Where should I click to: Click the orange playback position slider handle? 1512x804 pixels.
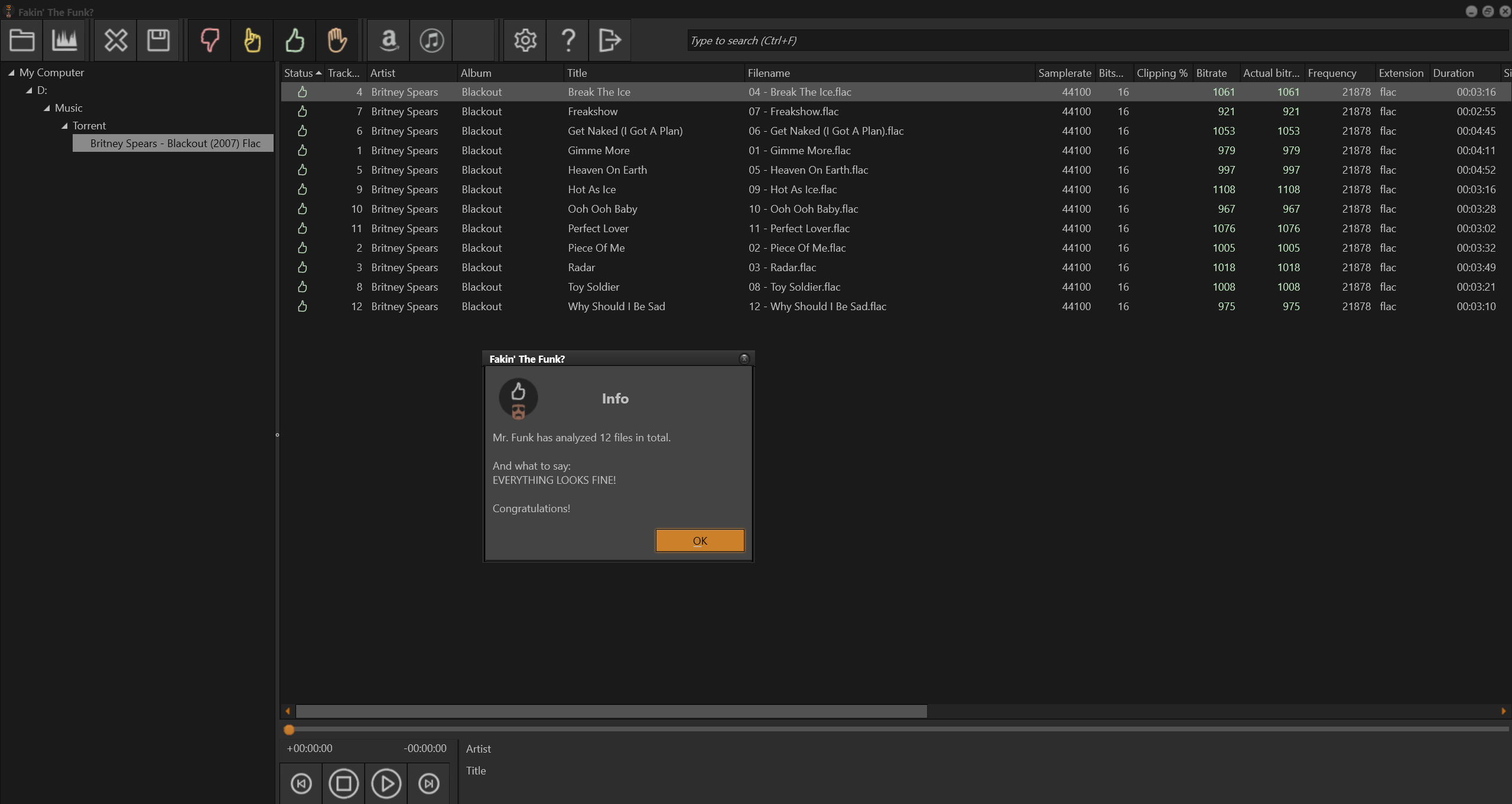pyautogui.click(x=289, y=730)
